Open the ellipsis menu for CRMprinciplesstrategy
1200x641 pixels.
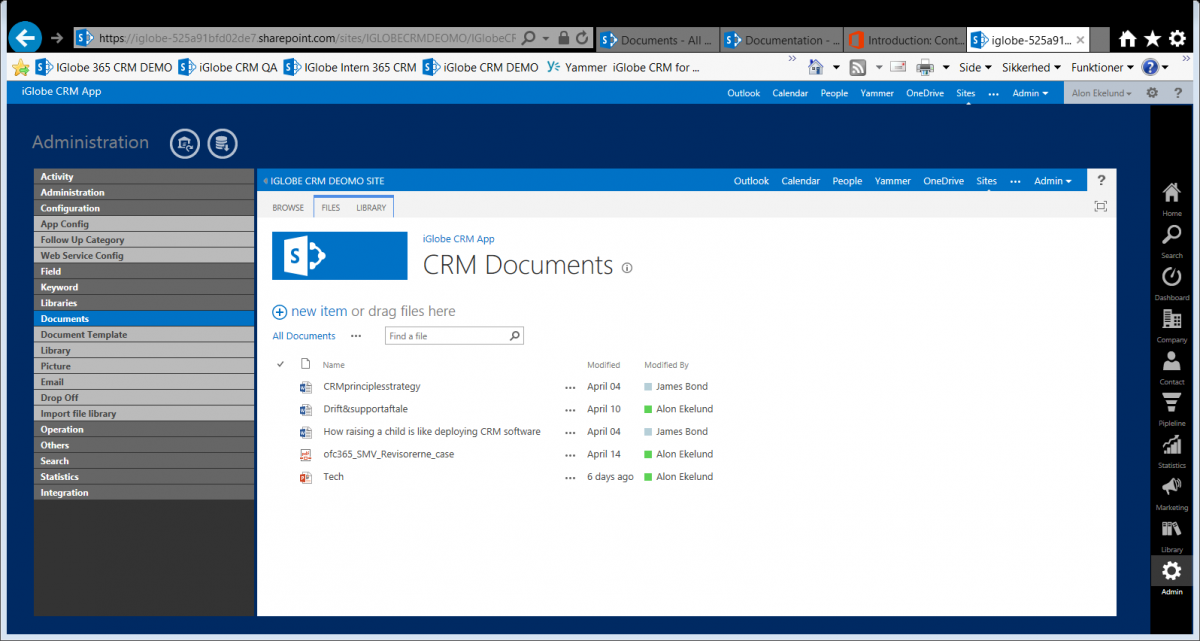pos(570,387)
